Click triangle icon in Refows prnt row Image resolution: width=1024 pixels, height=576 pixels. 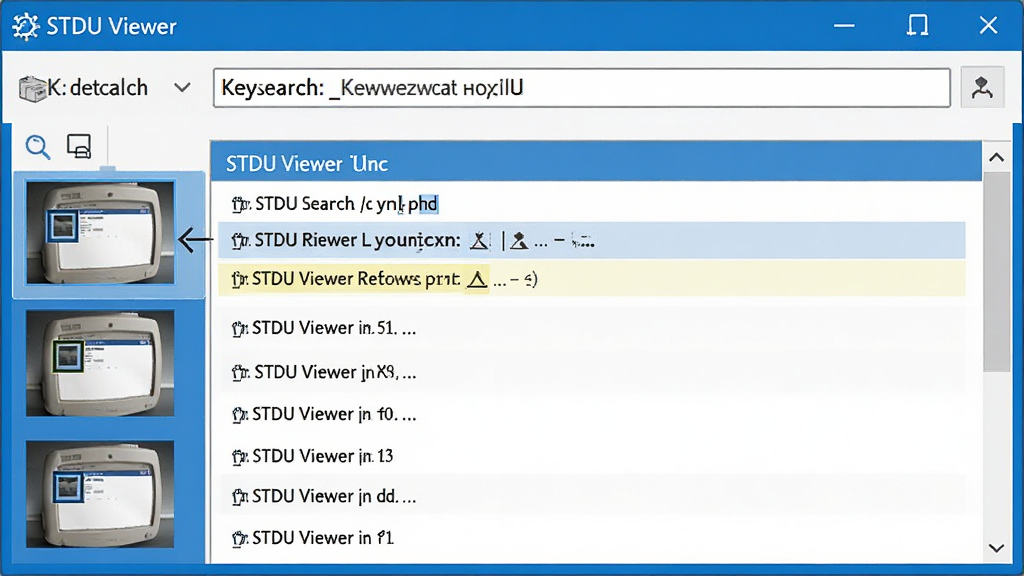tap(477, 280)
